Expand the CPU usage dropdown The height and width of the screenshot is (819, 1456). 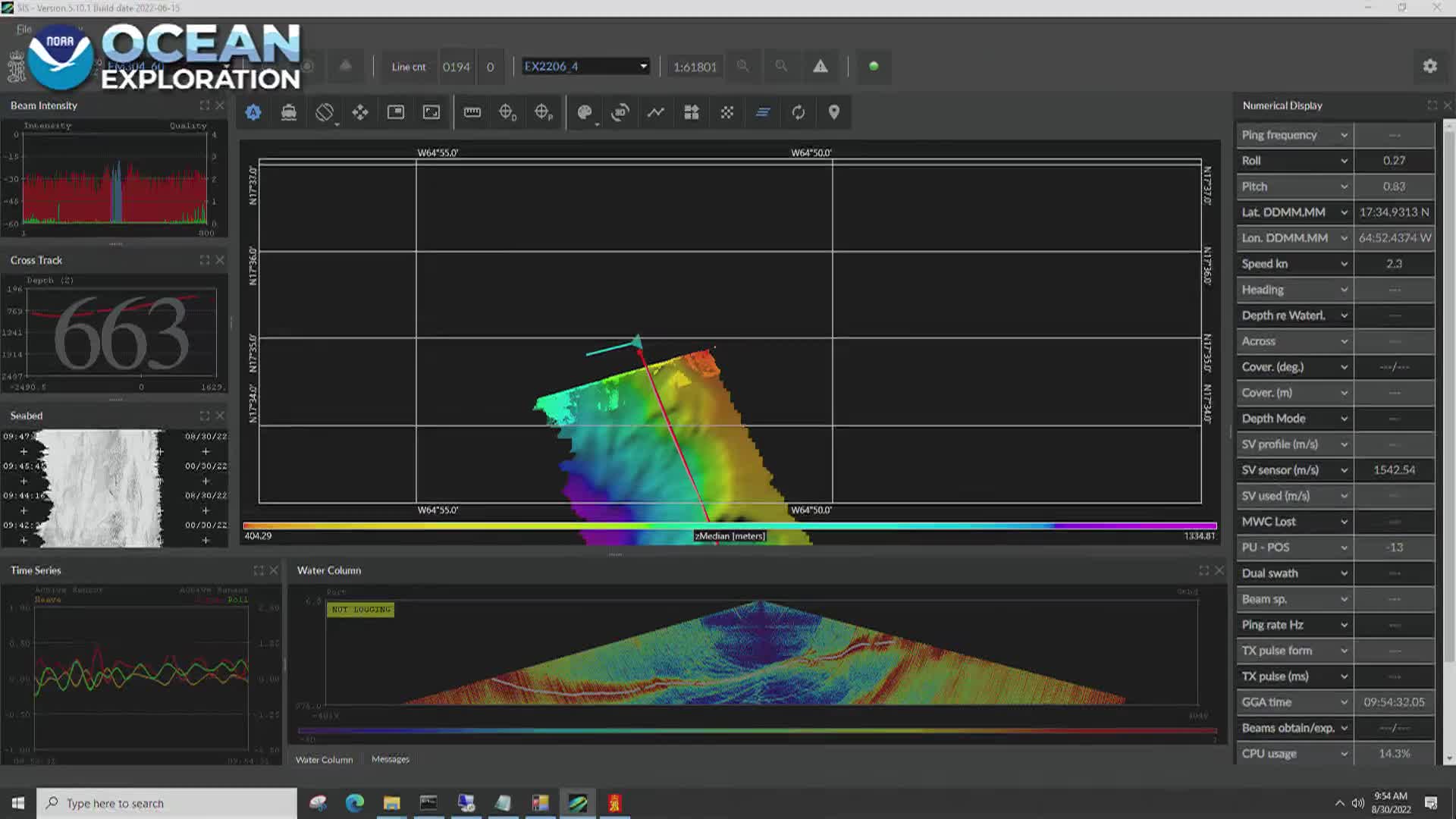point(1344,754)
